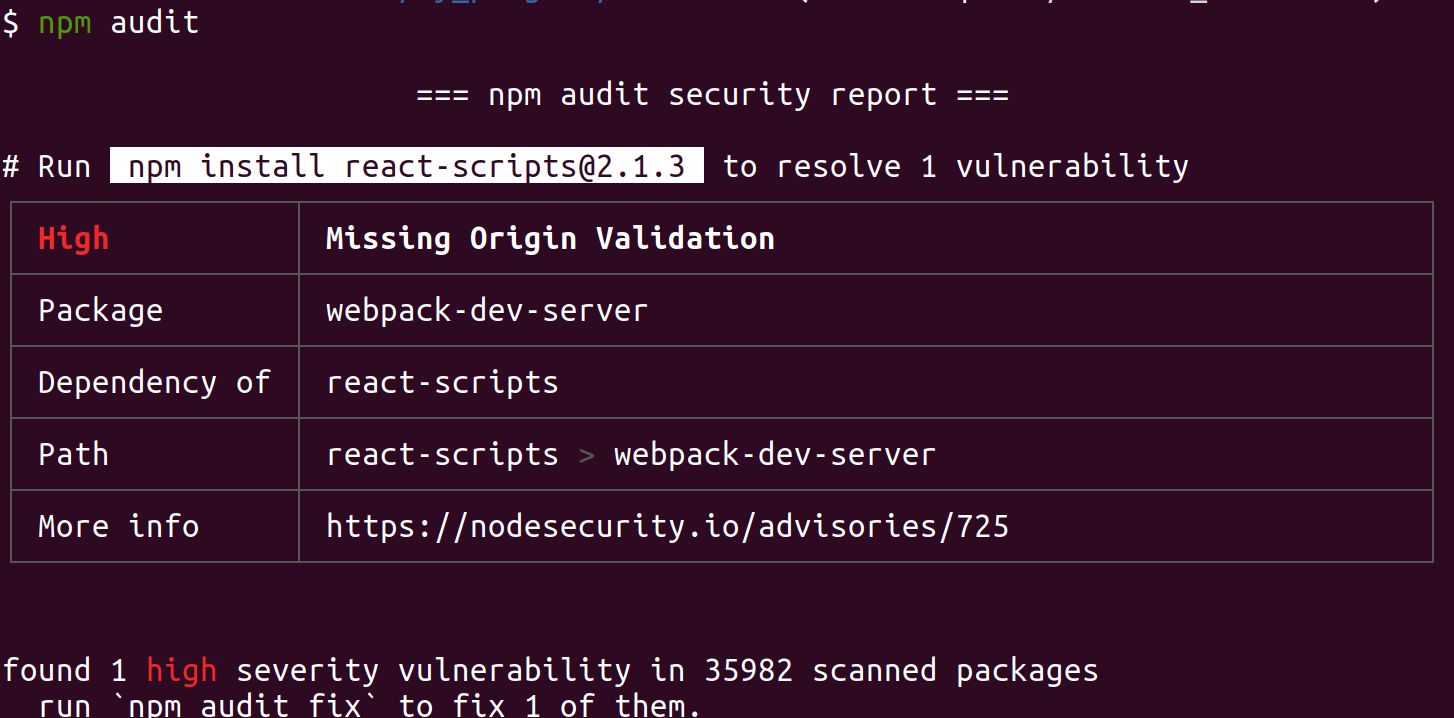Image resolution: width=1454 pixels, height=718 pixels.
Task: Click the dollar sign shell prompt
Action: (10, 22)
